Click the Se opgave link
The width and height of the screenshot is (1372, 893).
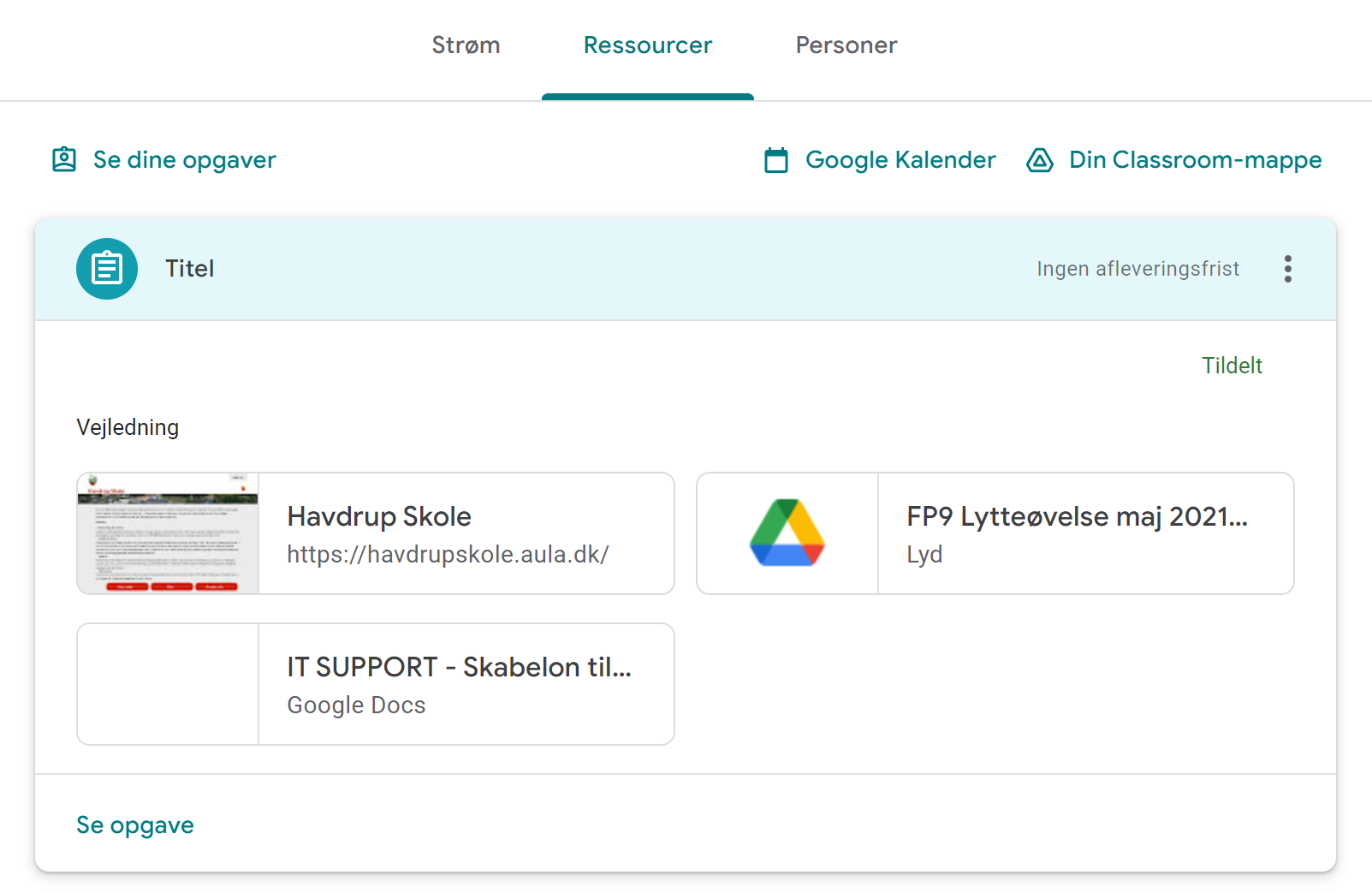[135, 825]
